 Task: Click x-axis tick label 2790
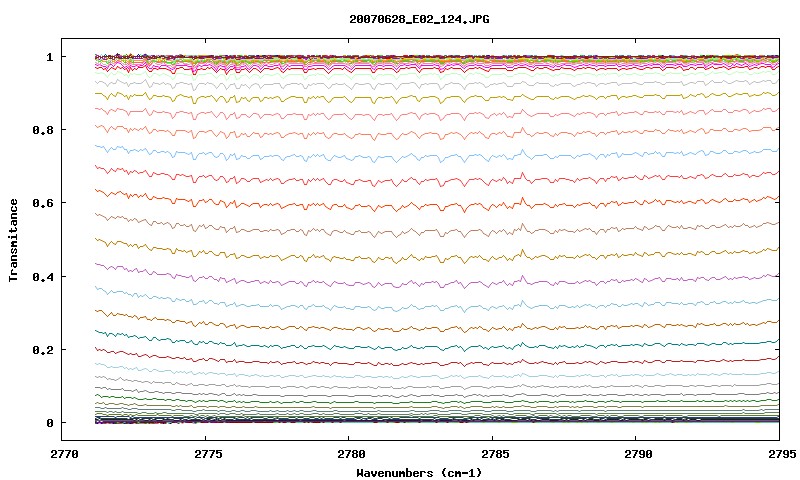point(639,454)
